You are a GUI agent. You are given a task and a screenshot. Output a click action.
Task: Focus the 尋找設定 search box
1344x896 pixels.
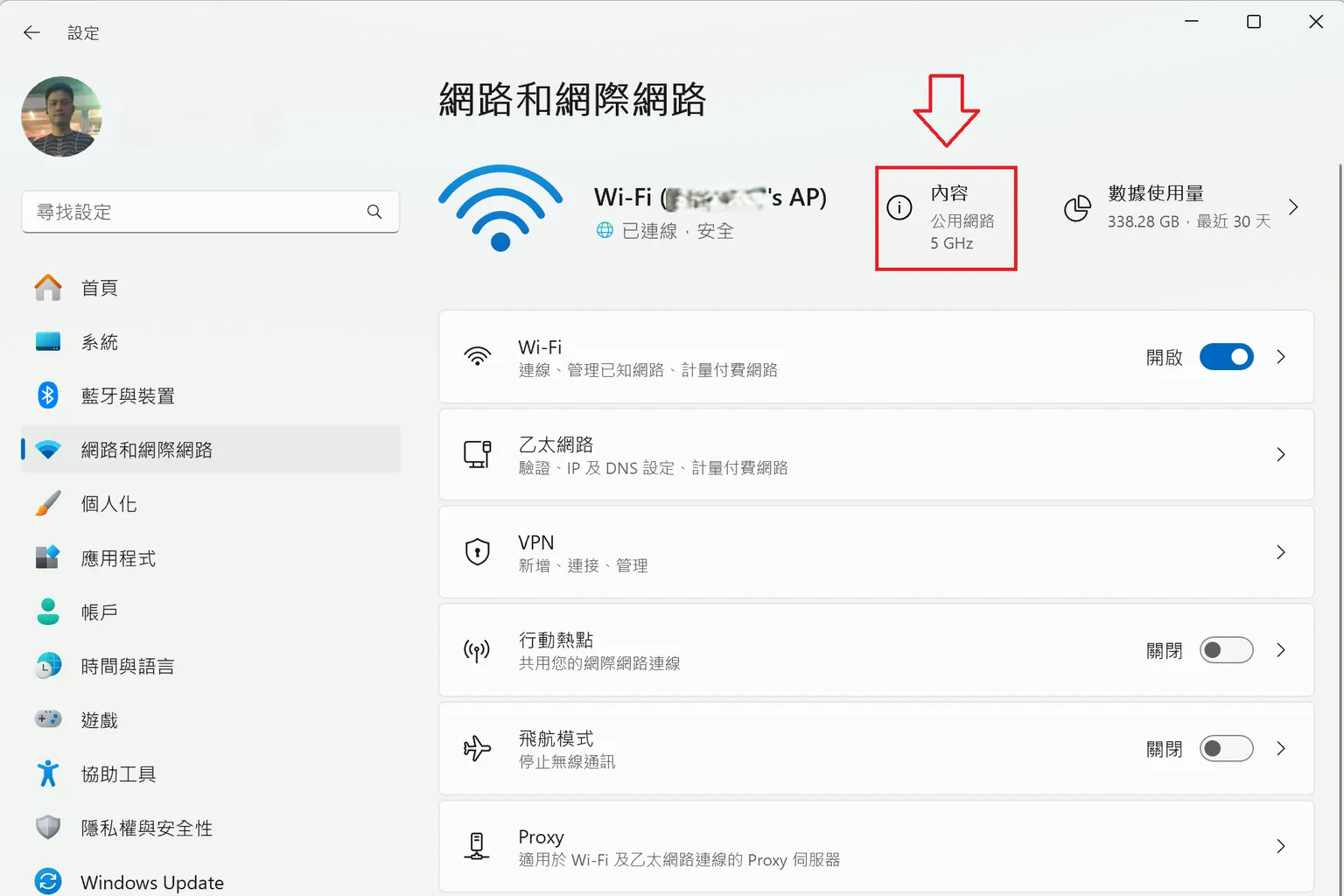click(x=210, y=212)
